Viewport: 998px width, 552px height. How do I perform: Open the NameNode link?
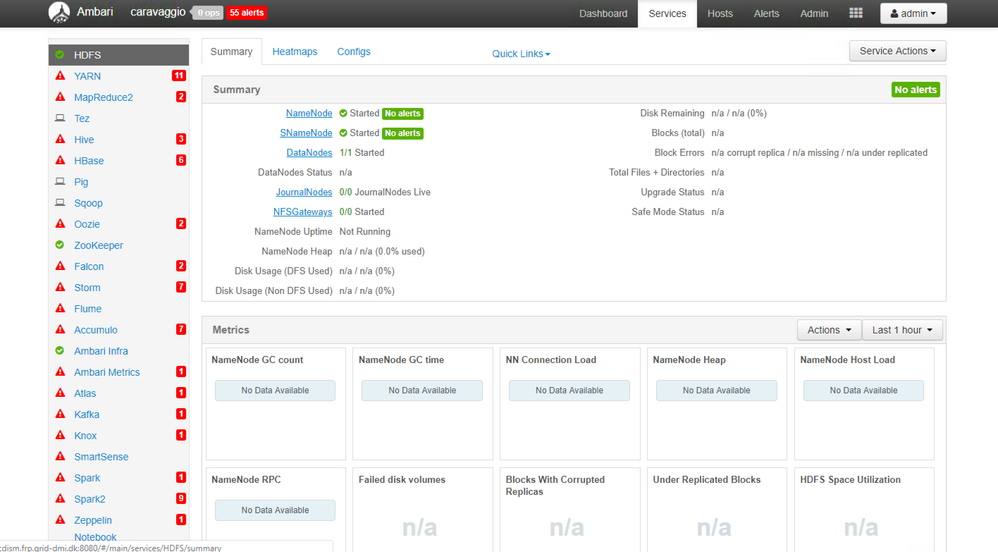(x=309, y=113)
